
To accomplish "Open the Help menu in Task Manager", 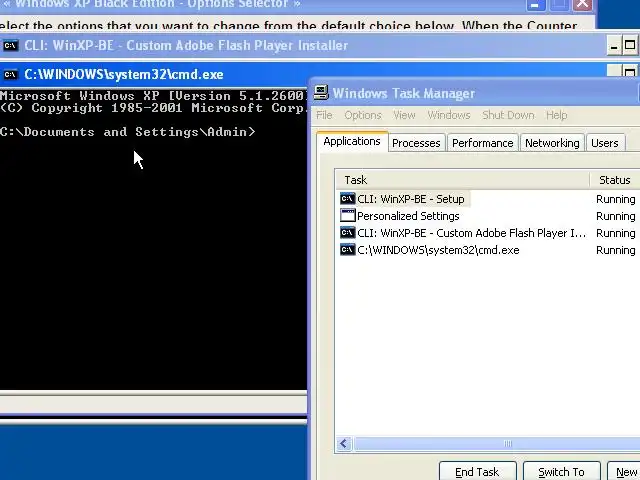I will click(x=557, y=115).
